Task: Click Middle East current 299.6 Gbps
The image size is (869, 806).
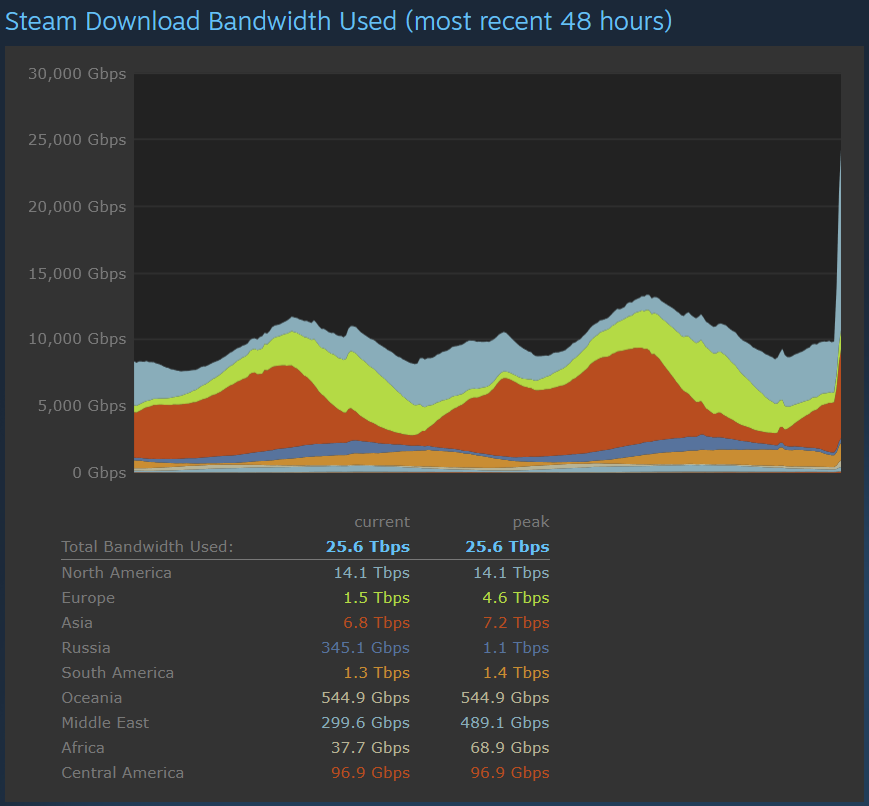Action: tap(365, 722)
